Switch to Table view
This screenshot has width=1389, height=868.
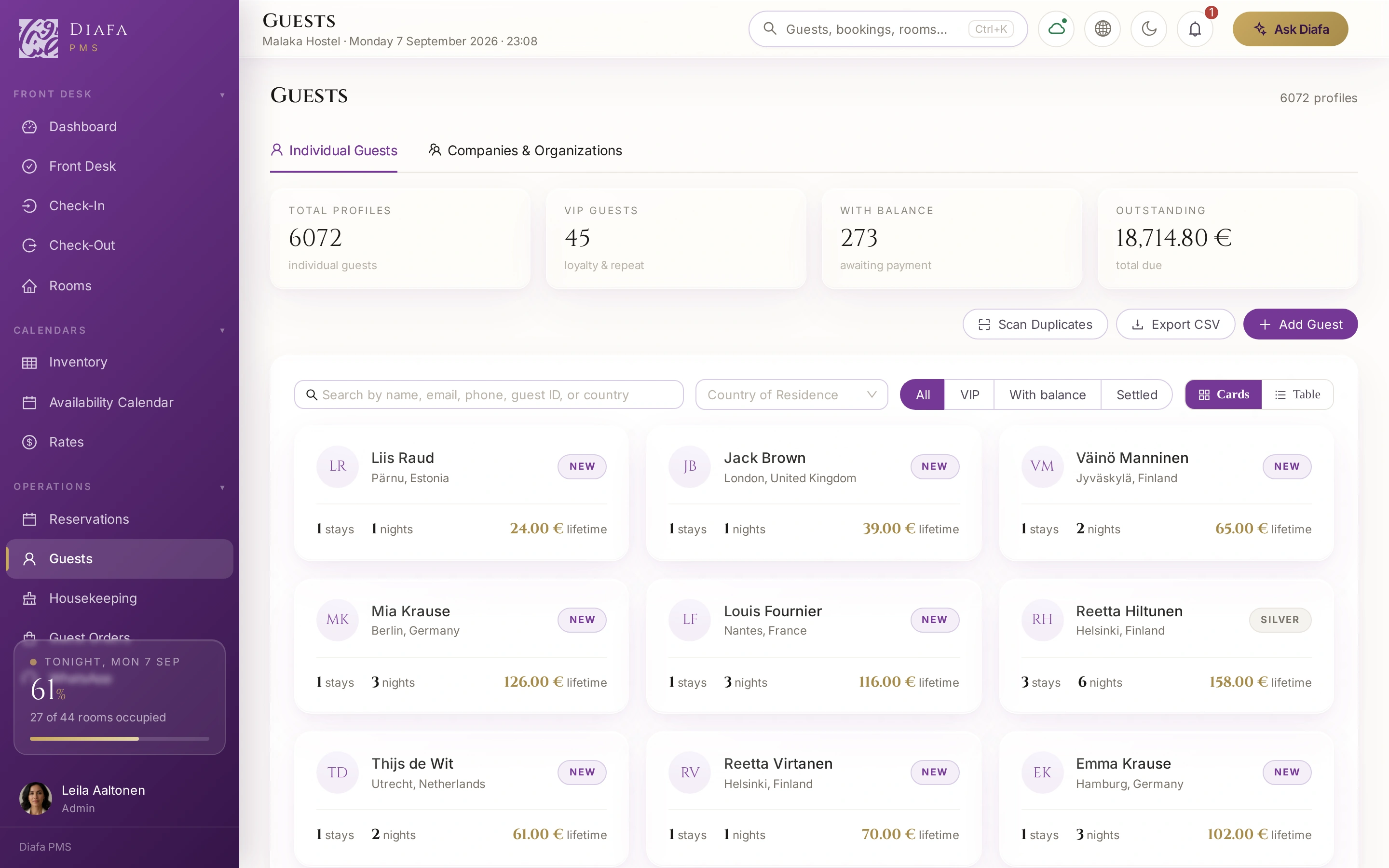[1297, 394]
